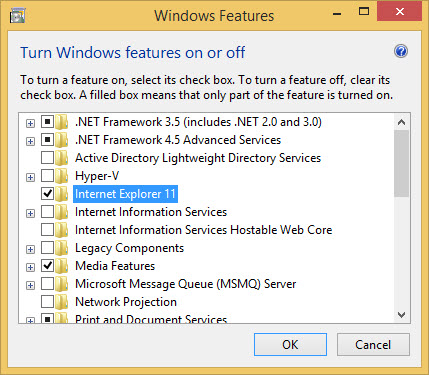Enable the Internet Information Services checkbox
429x375 pixels.
tap(47, 212)
